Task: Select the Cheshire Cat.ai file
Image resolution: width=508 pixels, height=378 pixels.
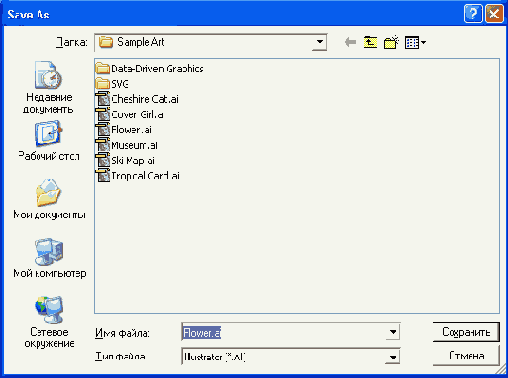Action: click(x=137, y=99)
